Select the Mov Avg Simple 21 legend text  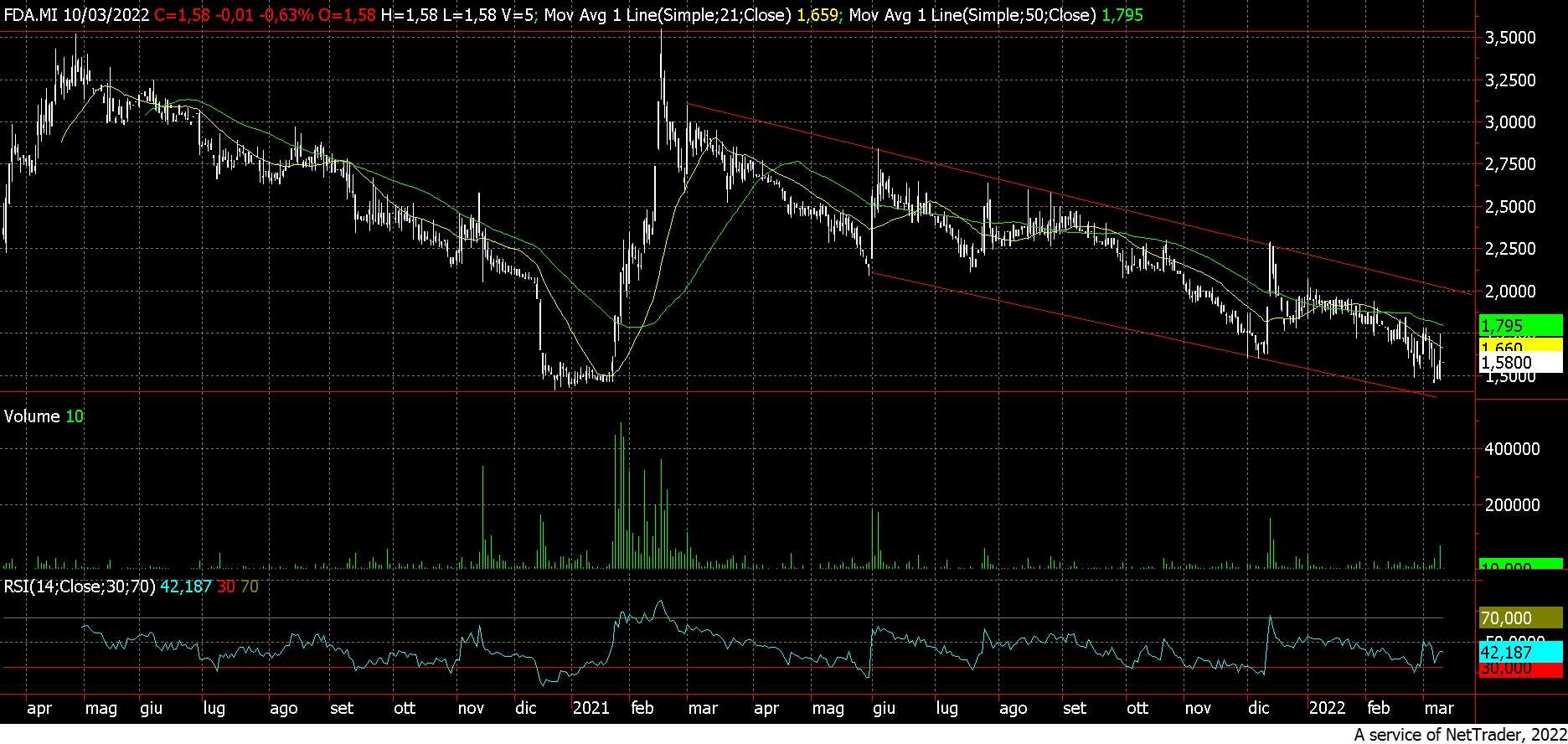click(668, 15)
